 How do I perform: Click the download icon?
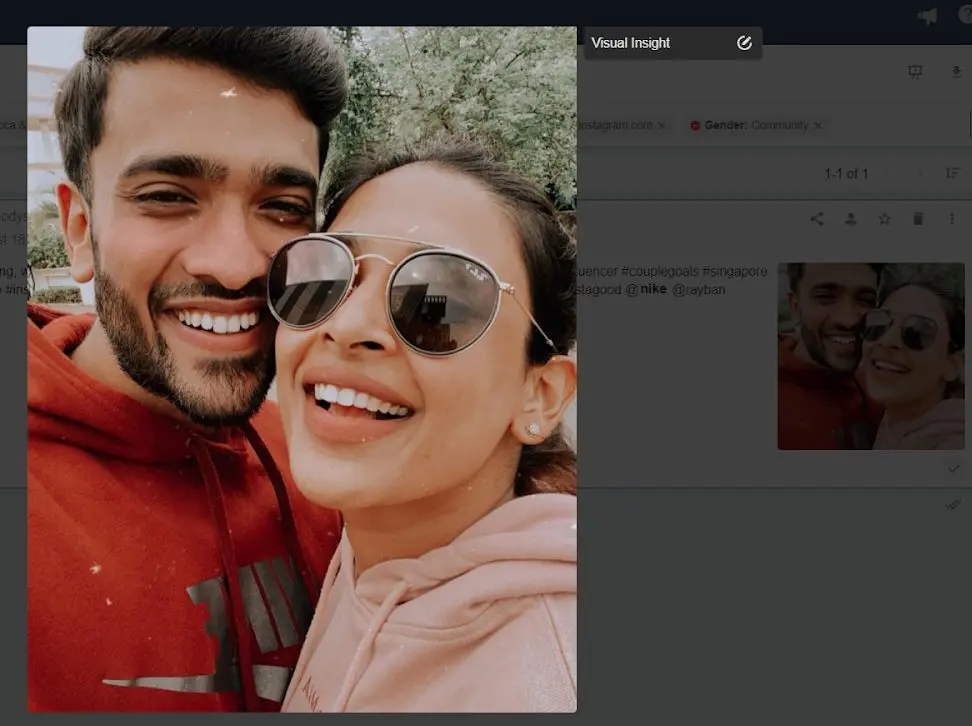(956, 72)
